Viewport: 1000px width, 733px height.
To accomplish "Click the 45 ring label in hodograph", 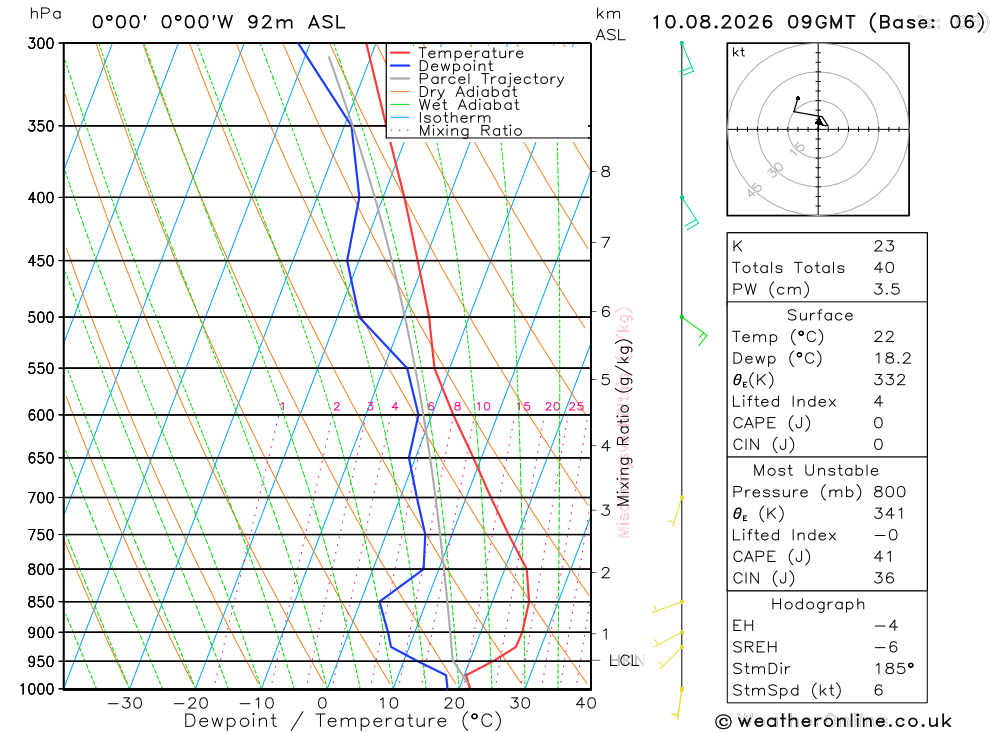I will (x=754, y=189).
